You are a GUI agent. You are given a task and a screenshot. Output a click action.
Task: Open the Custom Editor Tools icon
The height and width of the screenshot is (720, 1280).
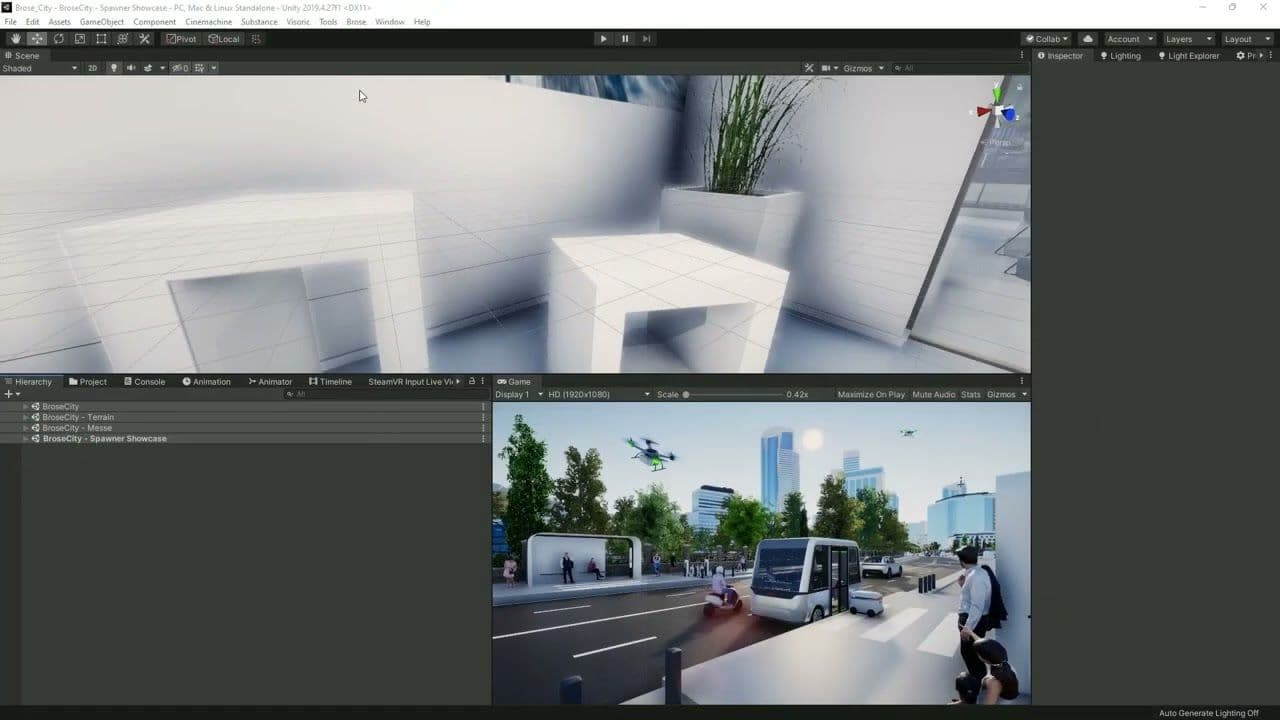tap(144, 38)
